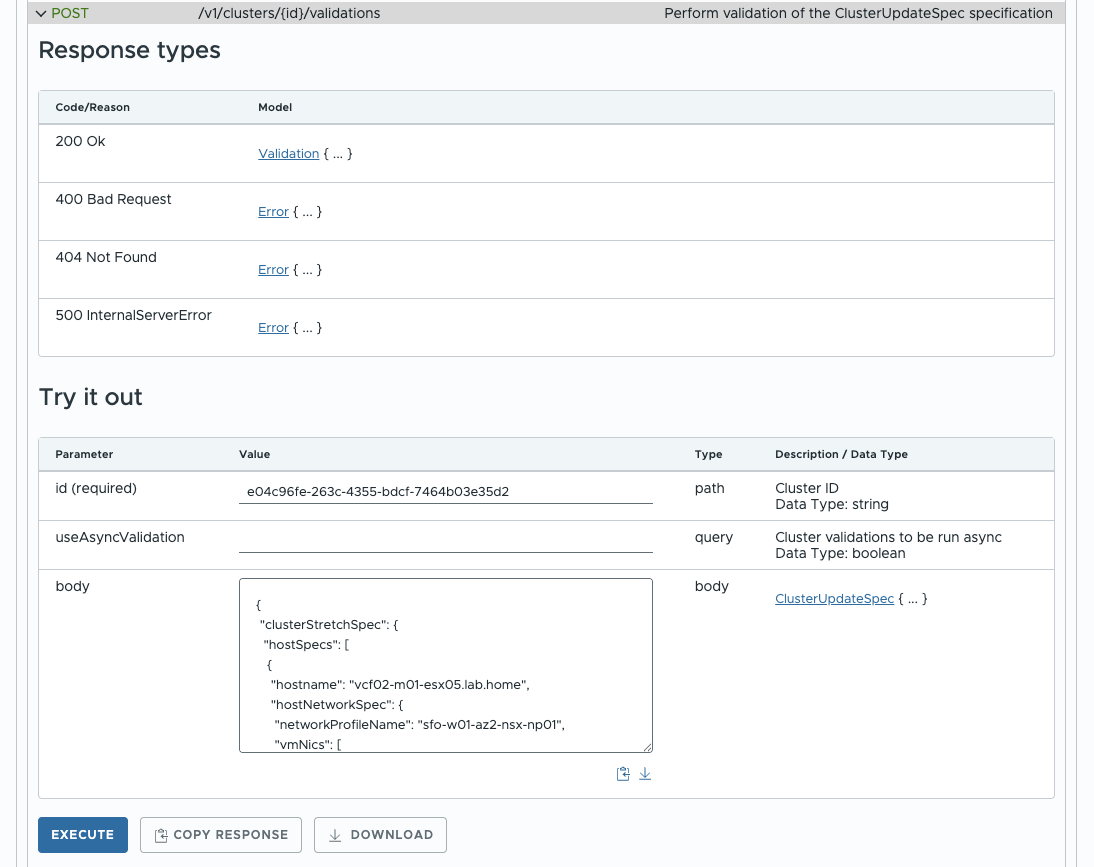The width and height of the screenshot is (1094, 867).
Task: Click the body textarea resize handle
Action: click(647, 746)
